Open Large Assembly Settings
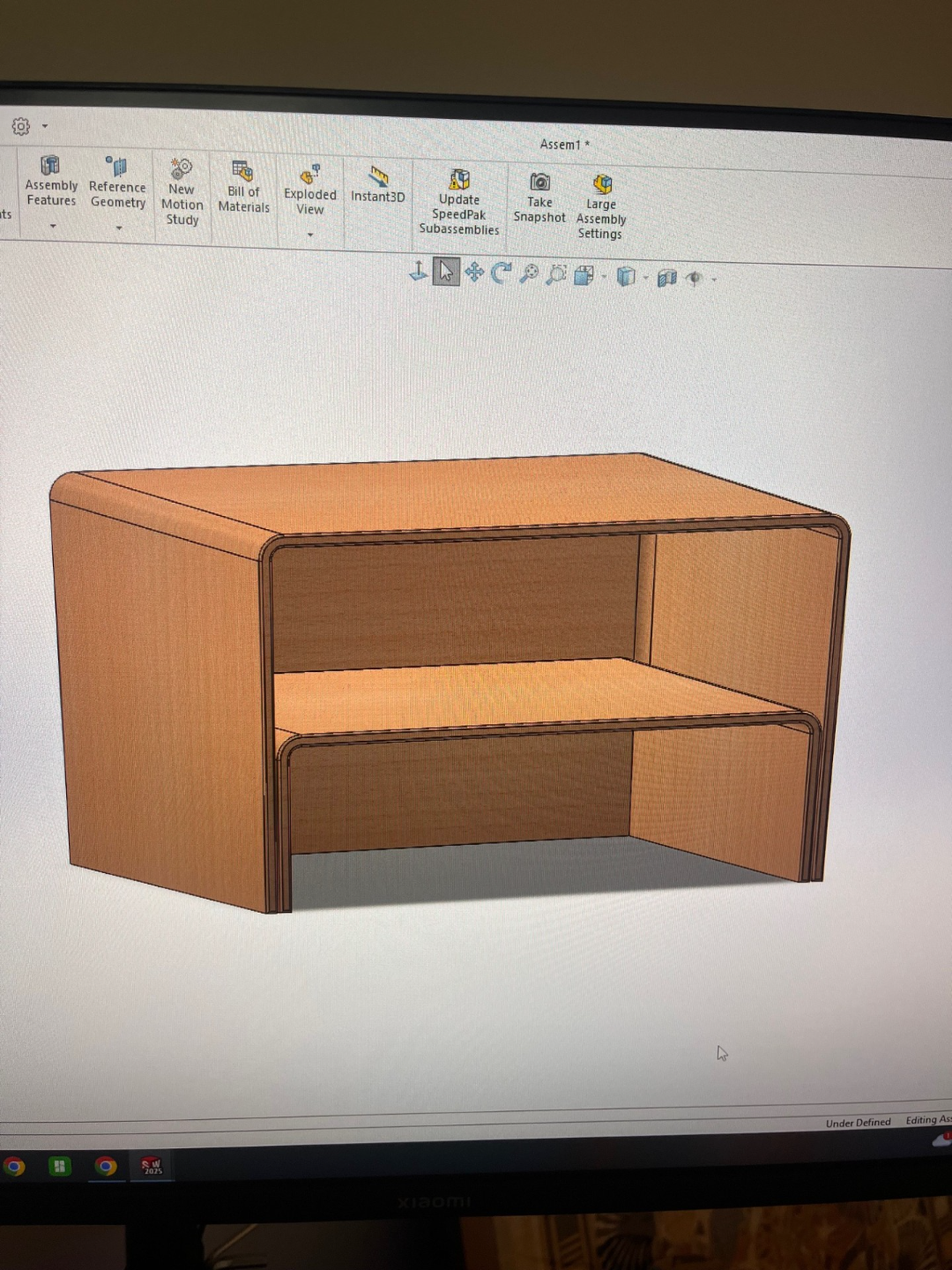The width and height of the screenshot is (952, 1270). click(x=601, y=207)
